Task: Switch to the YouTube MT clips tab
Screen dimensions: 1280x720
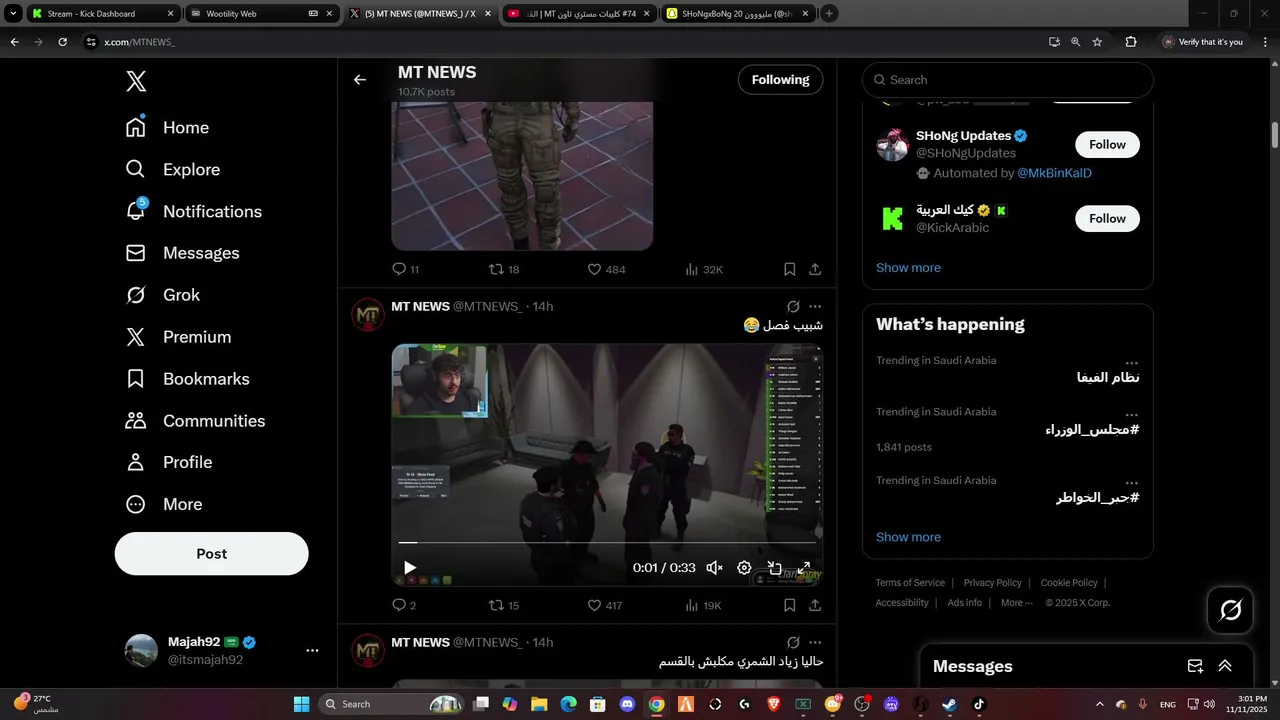Action: tap(578, 14)
